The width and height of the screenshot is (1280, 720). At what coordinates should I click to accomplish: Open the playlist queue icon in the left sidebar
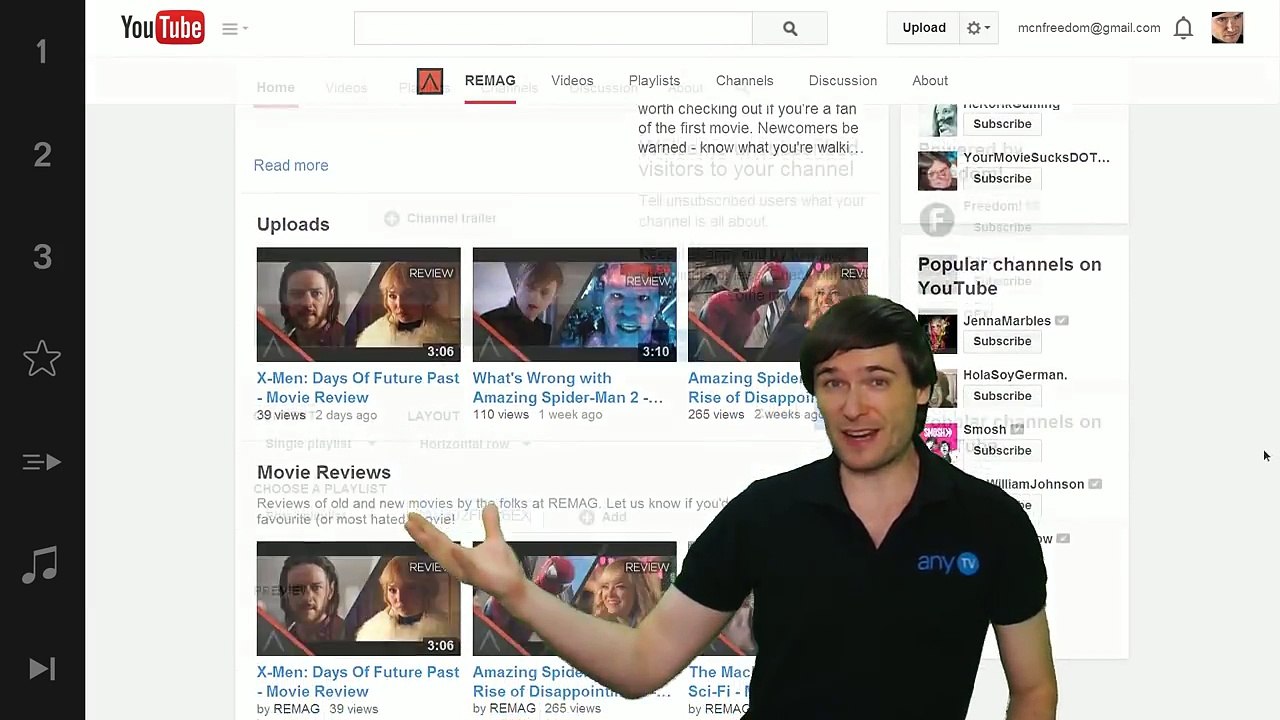click(42, 462)
